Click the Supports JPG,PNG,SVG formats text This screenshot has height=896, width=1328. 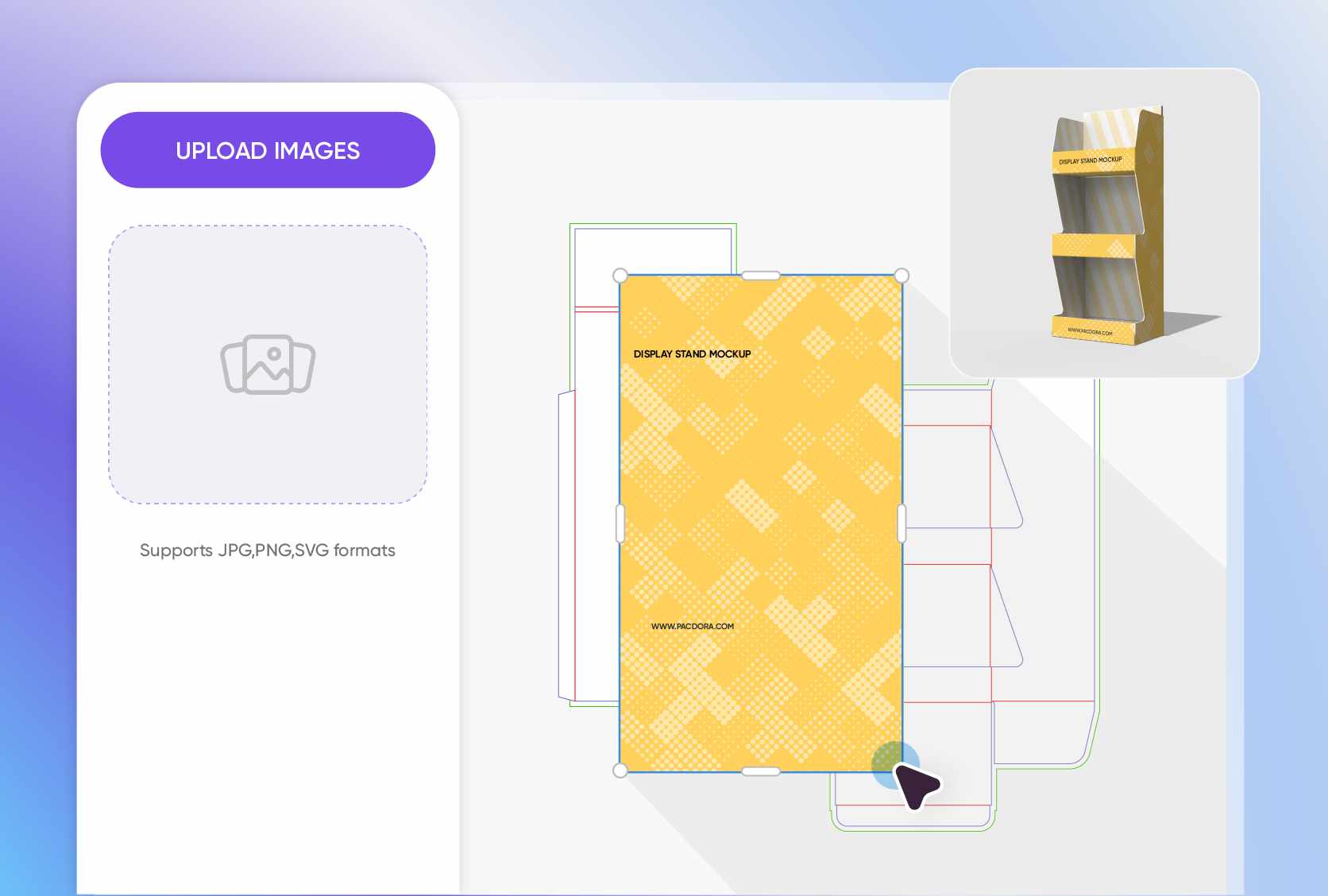[x=268, y=550]
